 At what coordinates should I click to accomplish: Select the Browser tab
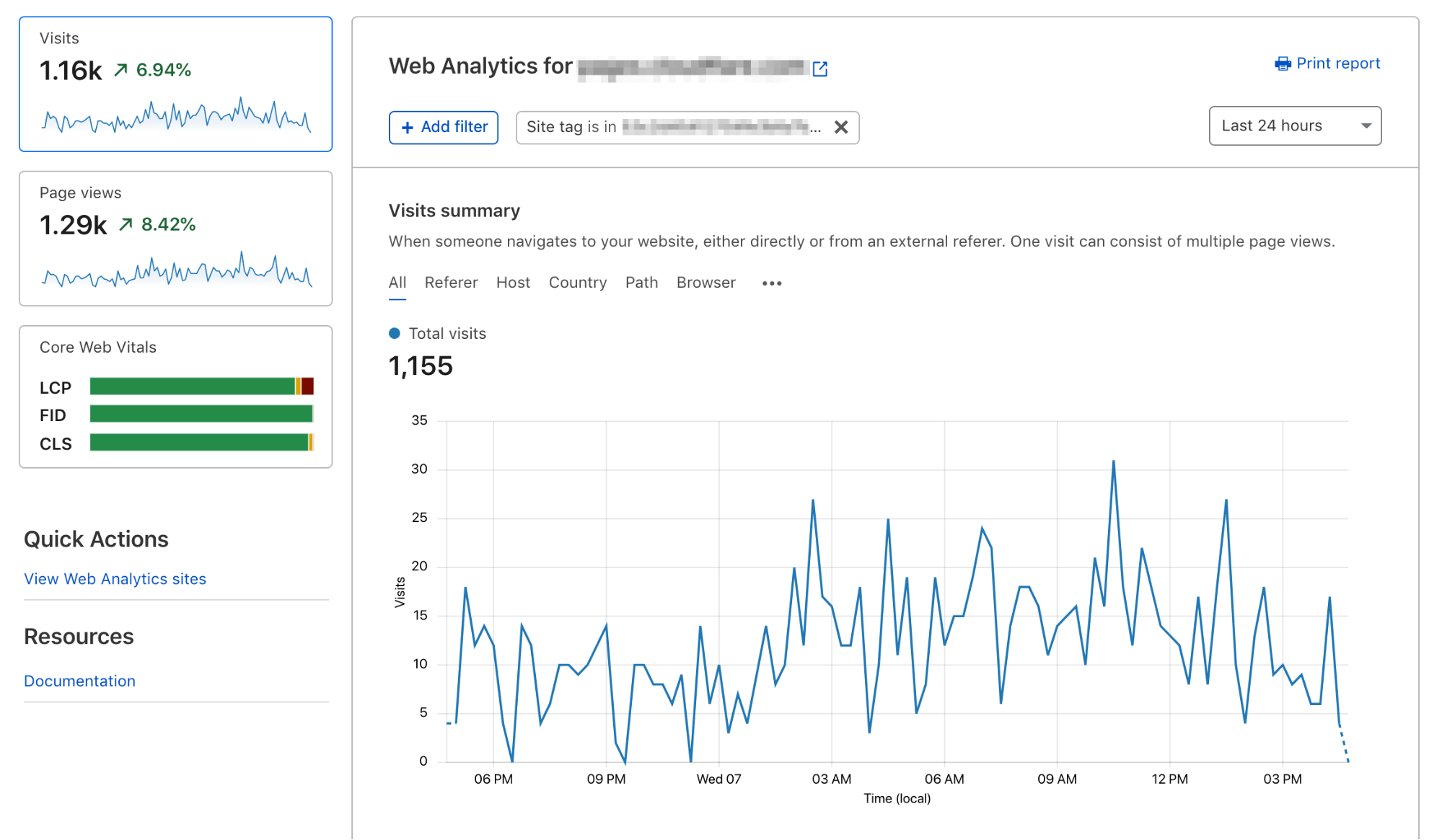tap(705, 283)
